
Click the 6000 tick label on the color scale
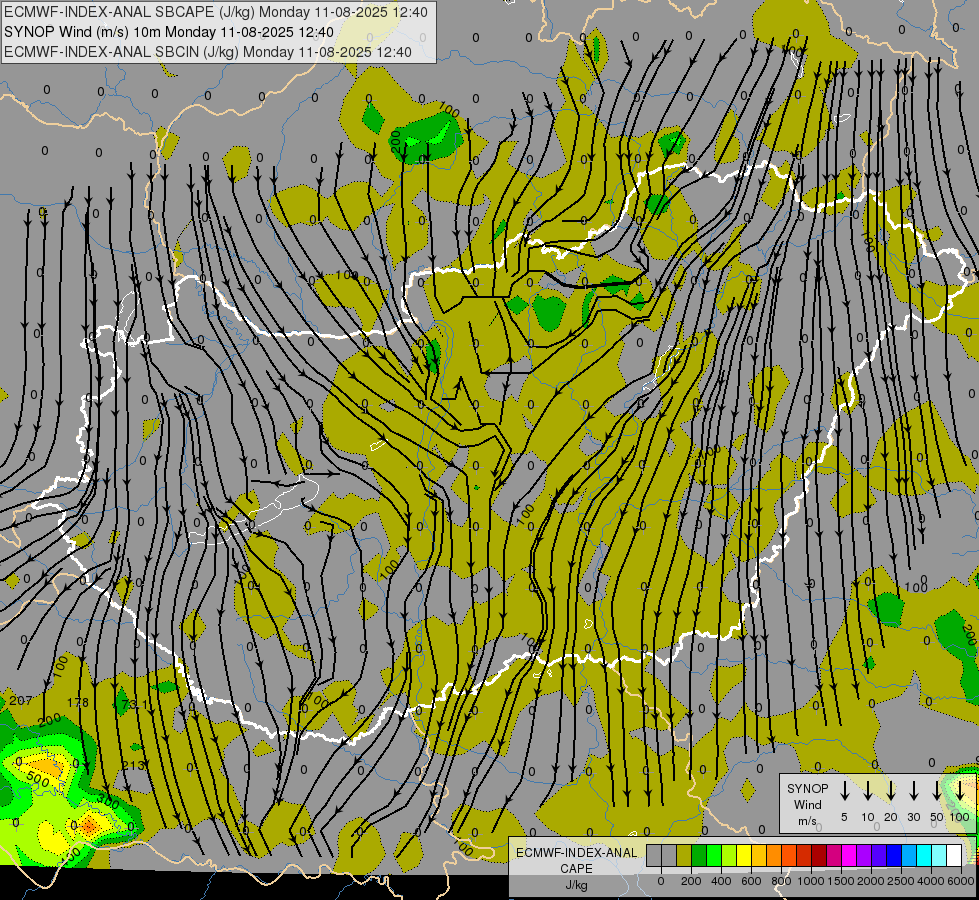(x=961, y=881)
